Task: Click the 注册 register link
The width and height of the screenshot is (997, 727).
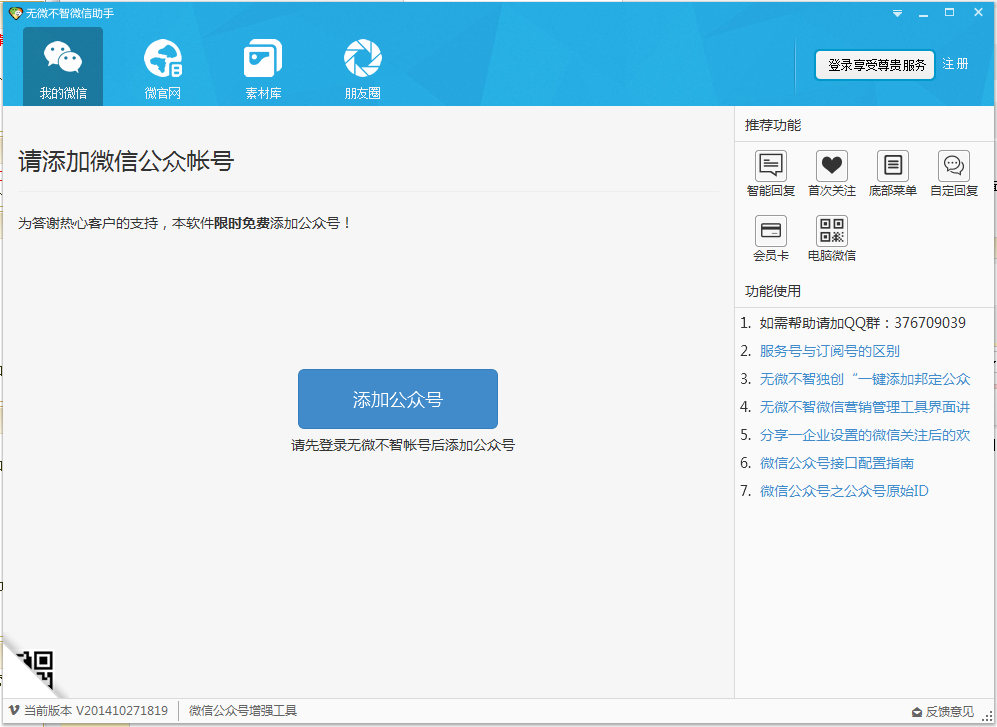Action: point(955,64)
